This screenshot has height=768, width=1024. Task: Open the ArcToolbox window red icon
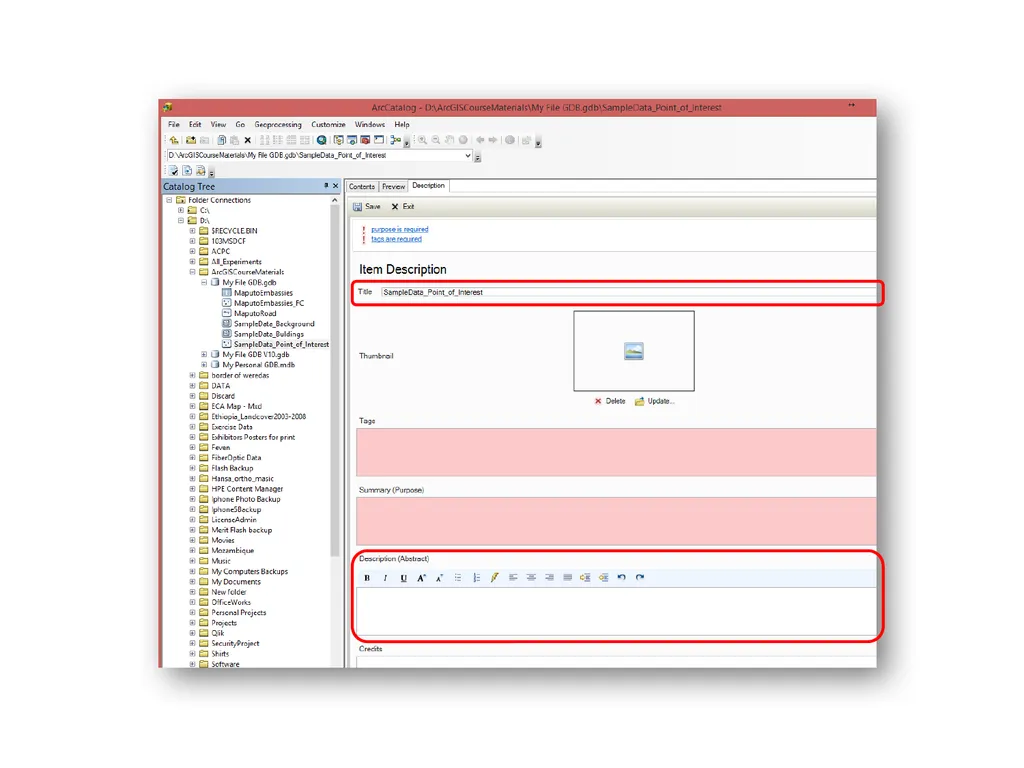tap(365, 140)
